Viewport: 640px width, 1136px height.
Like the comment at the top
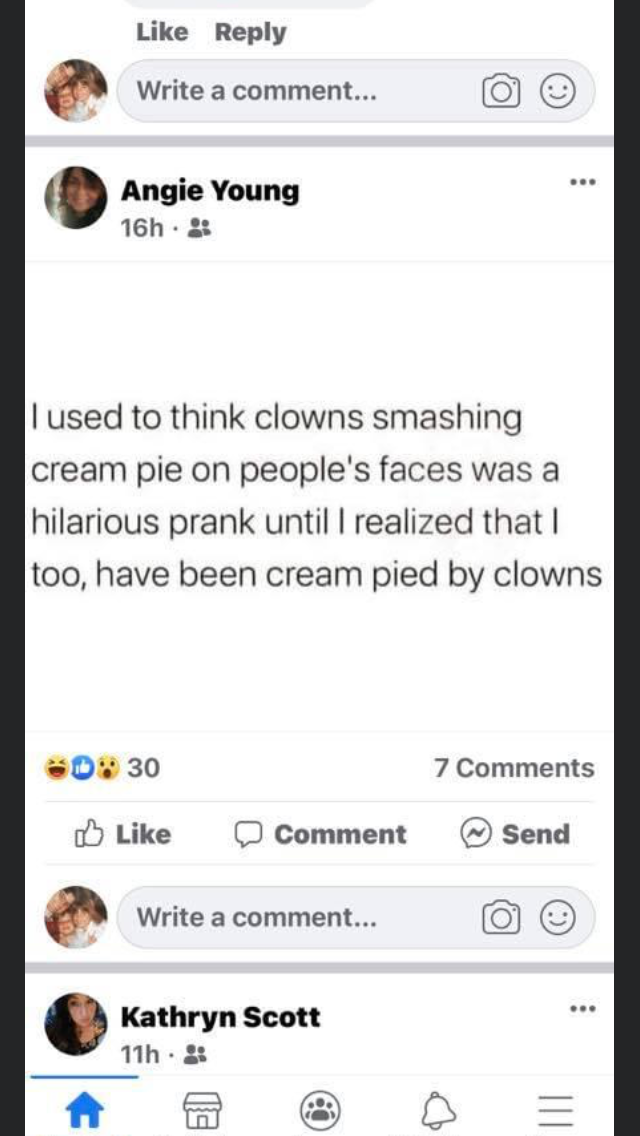(x=162, y=32)
